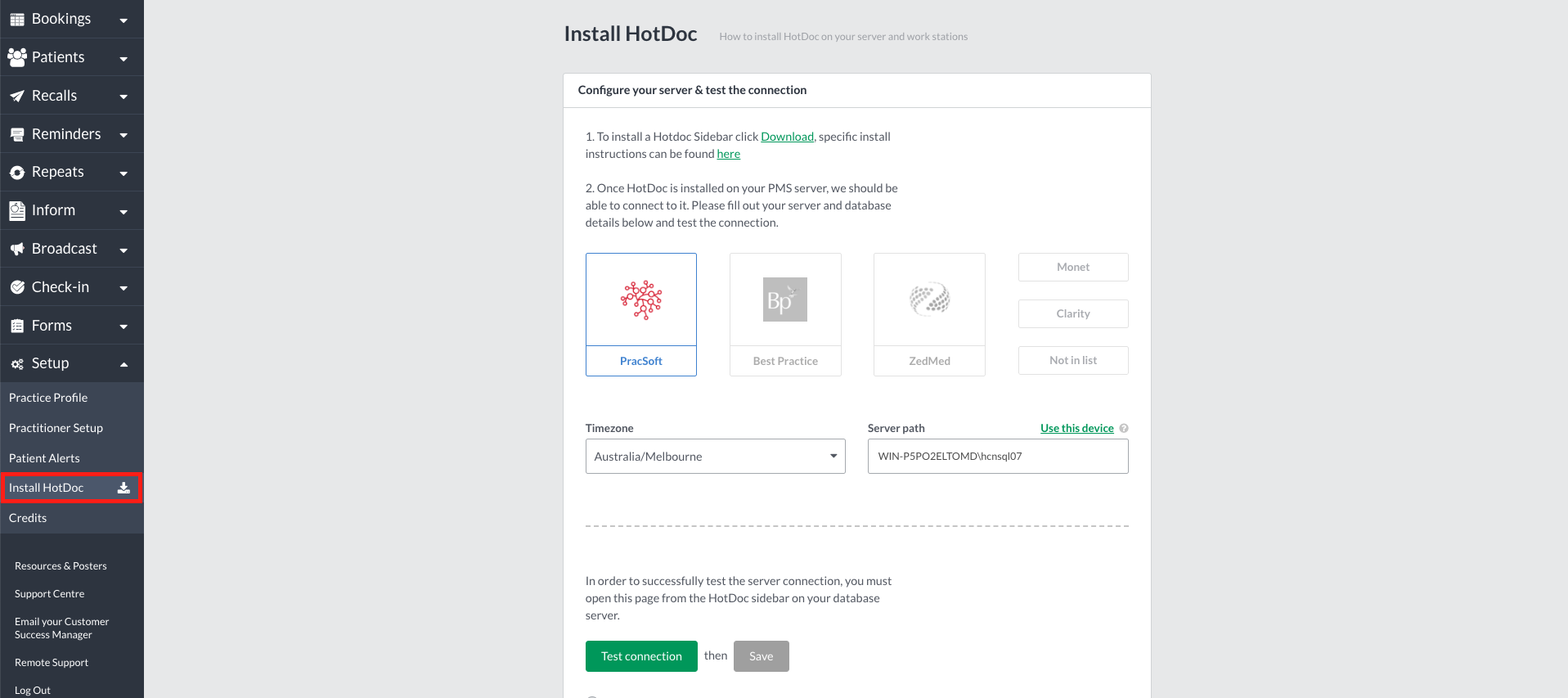Click the Download link for Hotdoc Sidebar
Image resolution: width=1568 pixels, height=698 pixels.
[x=787, y=137]
